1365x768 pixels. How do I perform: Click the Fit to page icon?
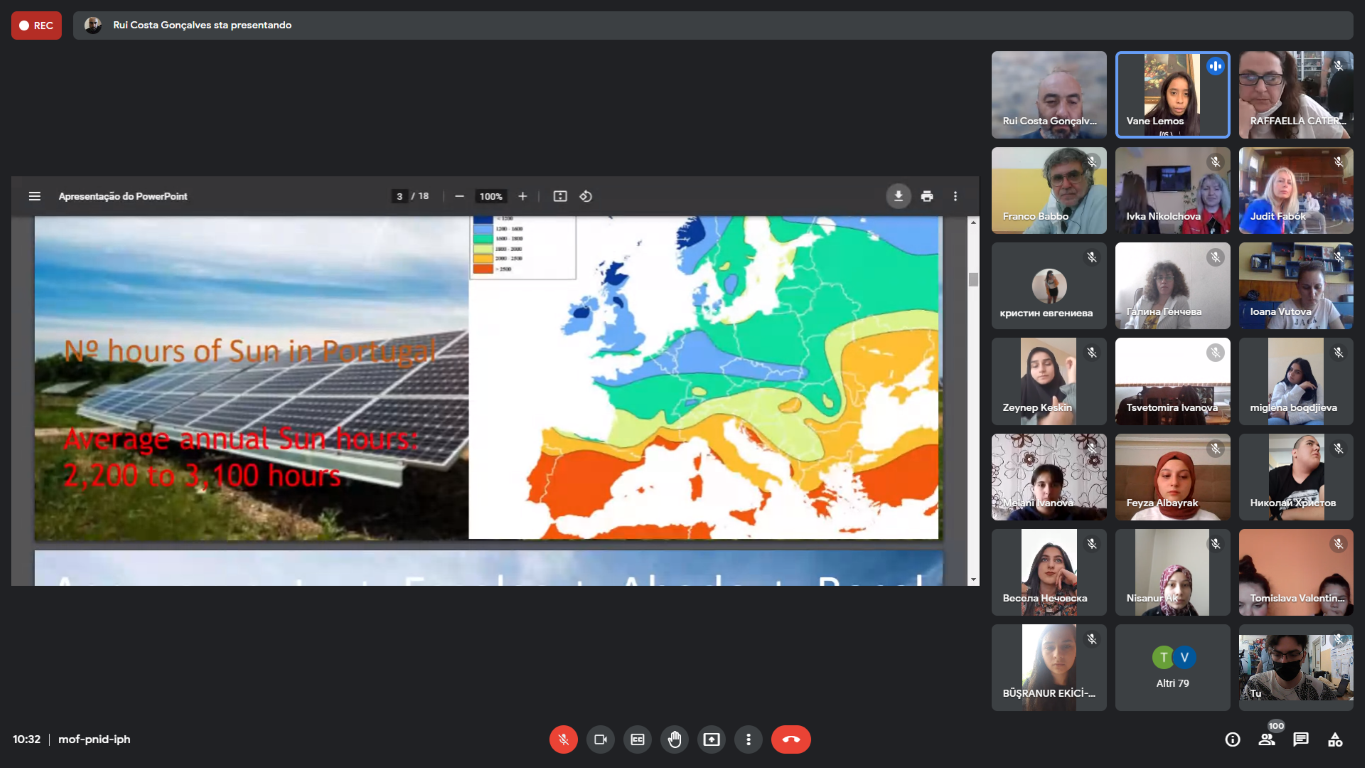[x=560, y=196]
